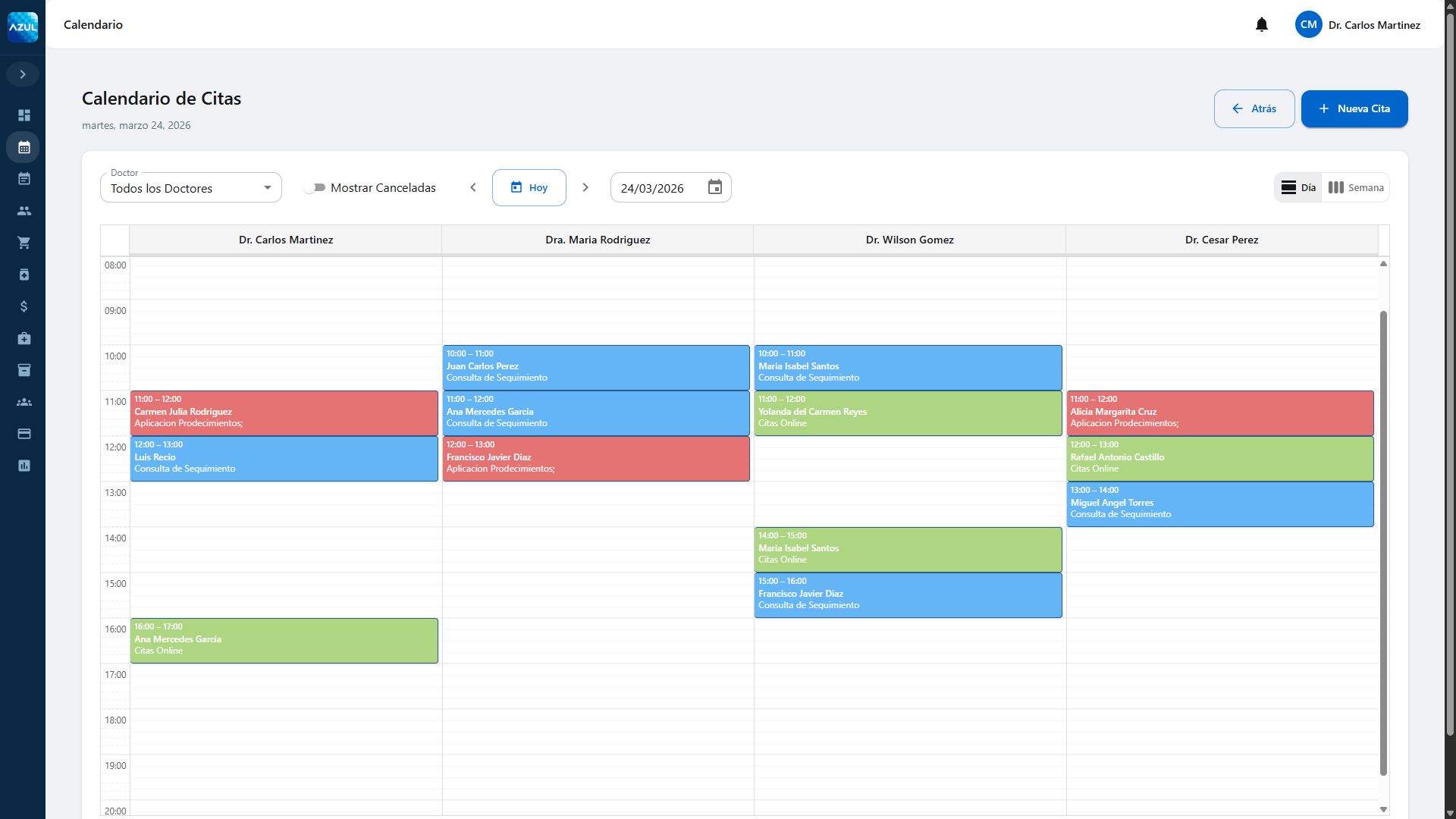
Task: Switch to the Semana view
Action: (x=1357, y=187)
